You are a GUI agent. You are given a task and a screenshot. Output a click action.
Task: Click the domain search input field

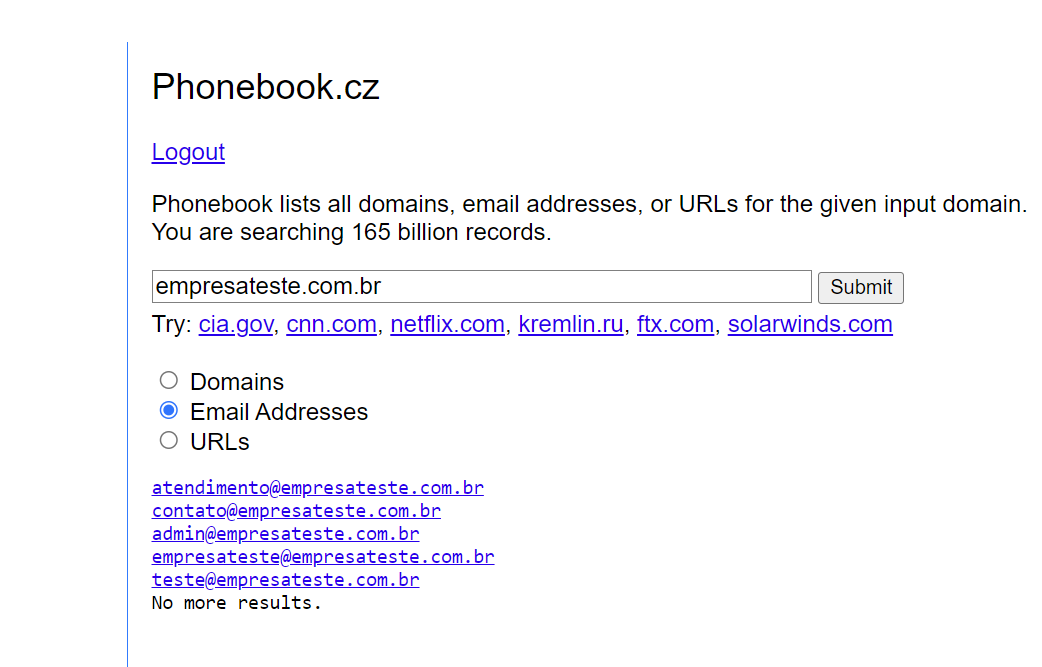[481, 287]
